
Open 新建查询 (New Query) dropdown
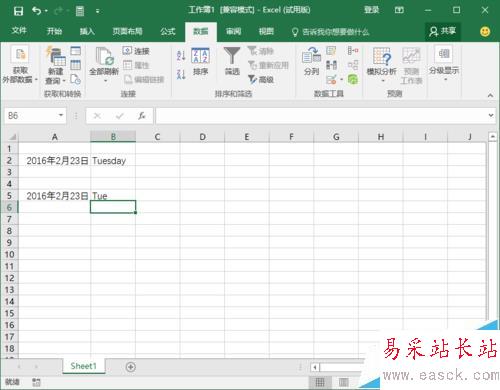[x=55, y=66]
